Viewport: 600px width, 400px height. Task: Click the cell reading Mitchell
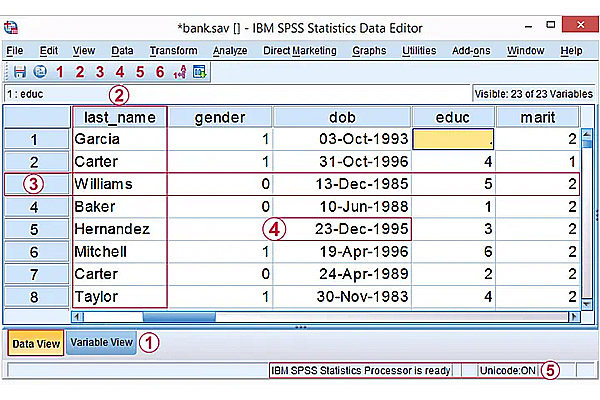click(x=120, y=251)
